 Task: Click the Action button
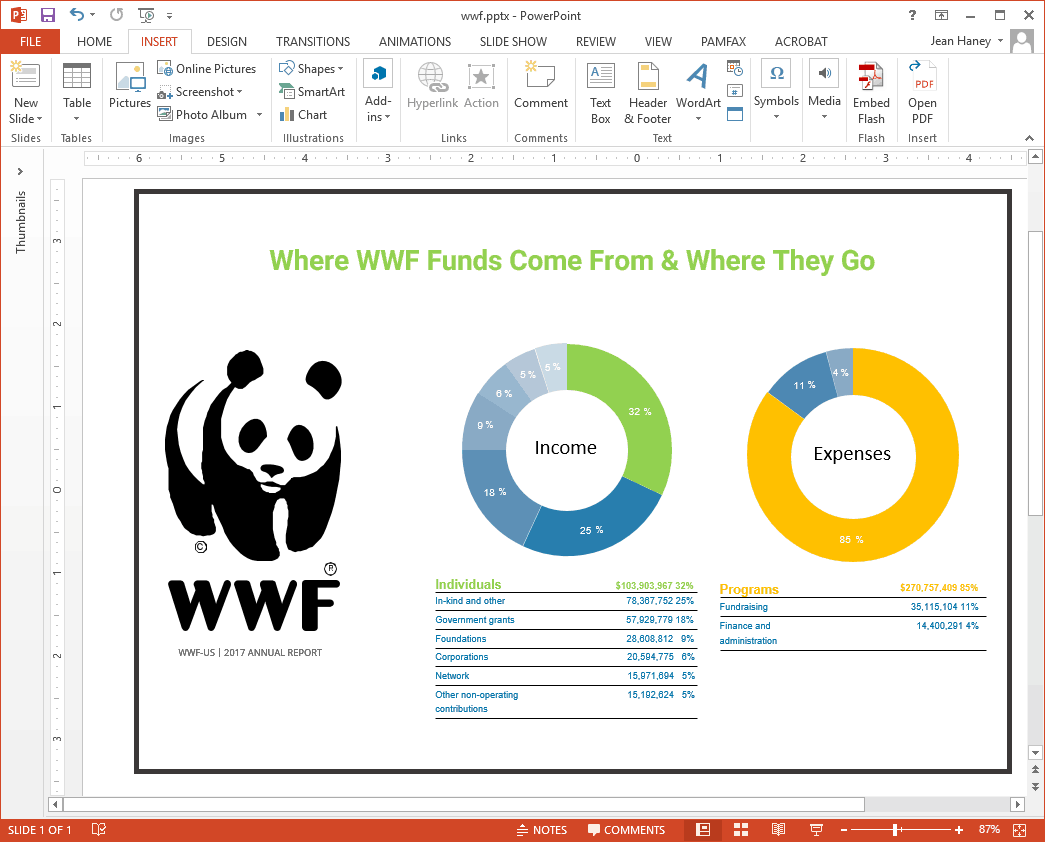click(x=481, y=85)
